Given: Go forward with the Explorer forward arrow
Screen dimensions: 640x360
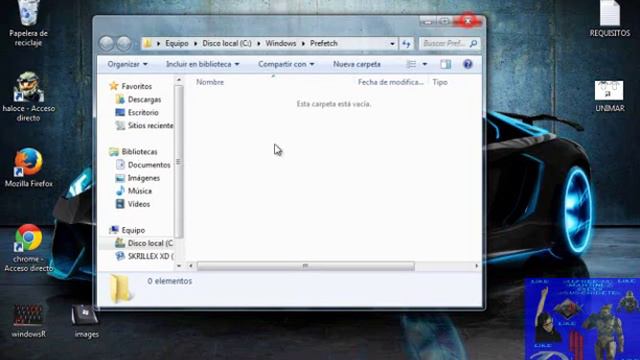Looking at the screenshot, I should 124,43.
